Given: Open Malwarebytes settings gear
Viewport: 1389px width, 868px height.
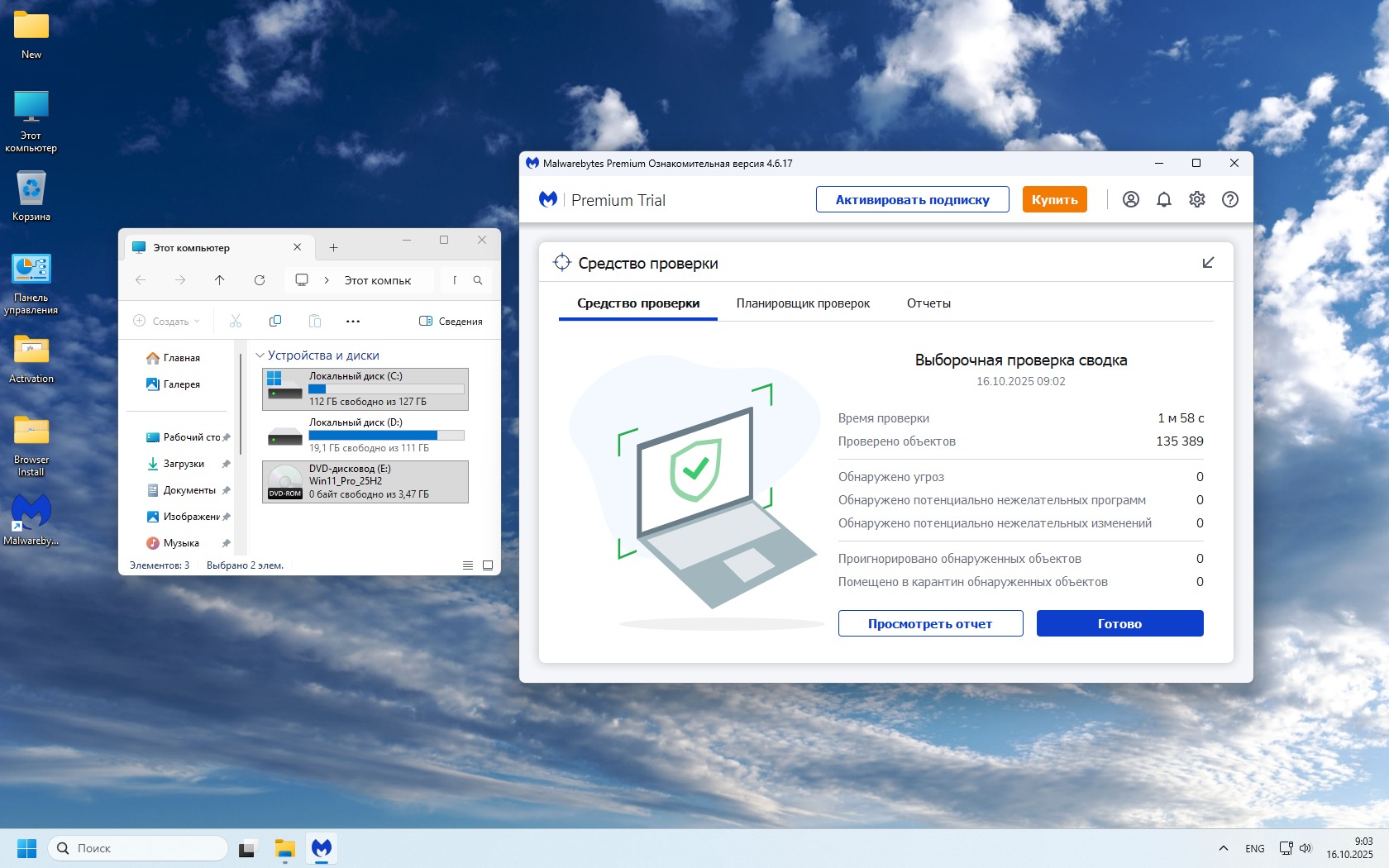Looking at the screenshot, I should [1196, 199].
